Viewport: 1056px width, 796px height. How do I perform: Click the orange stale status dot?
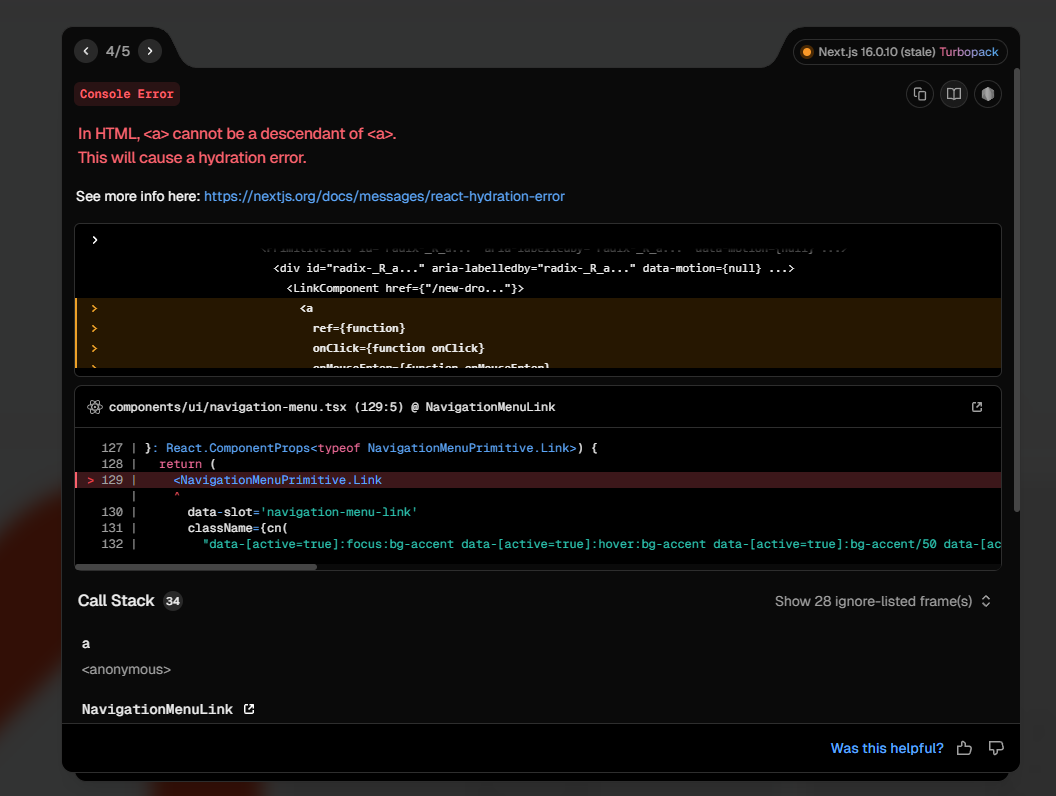[806, 52]
